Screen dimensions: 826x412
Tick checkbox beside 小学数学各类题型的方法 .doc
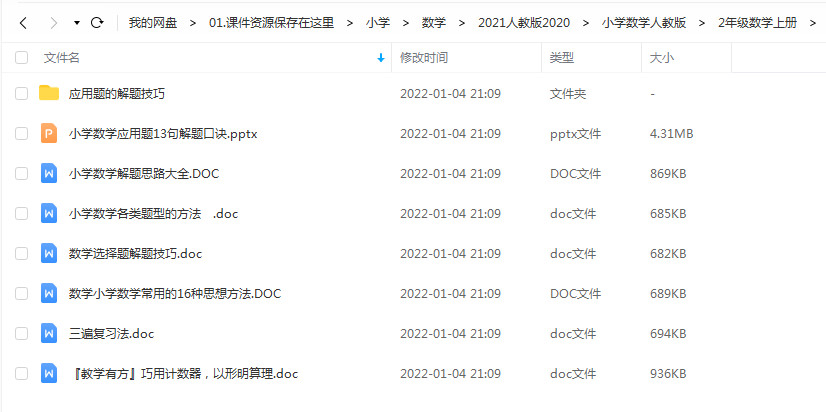[22, 213]
